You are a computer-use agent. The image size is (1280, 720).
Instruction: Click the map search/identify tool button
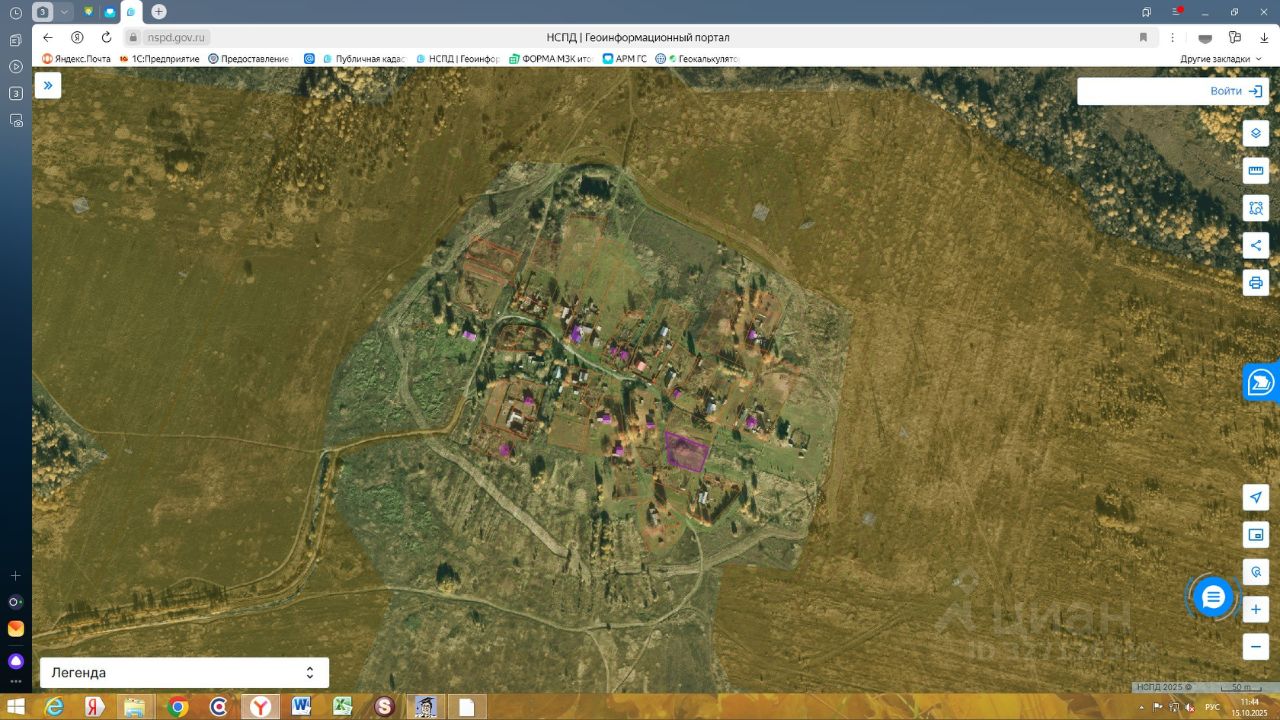[x=1256, y=572]
